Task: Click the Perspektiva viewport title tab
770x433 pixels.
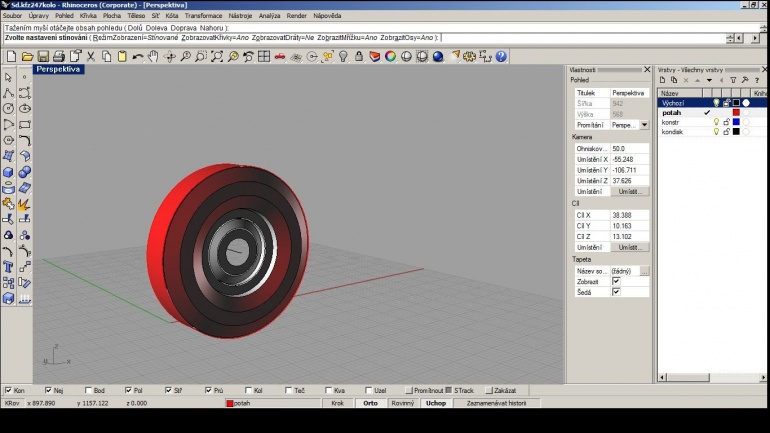Action: click(x=58, y=69)
